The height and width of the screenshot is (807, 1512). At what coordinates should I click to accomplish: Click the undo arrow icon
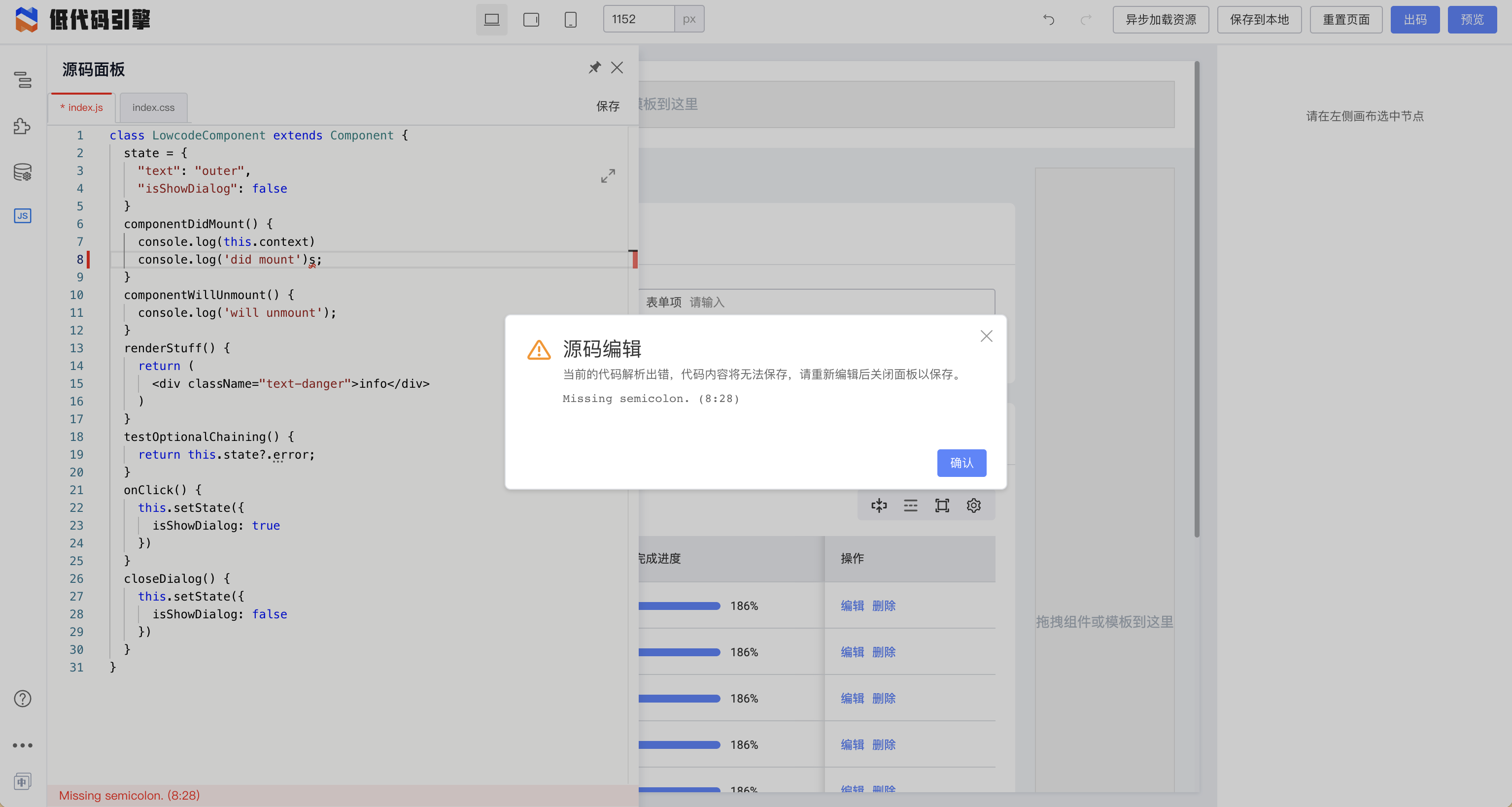click(x=1049, y=20)
